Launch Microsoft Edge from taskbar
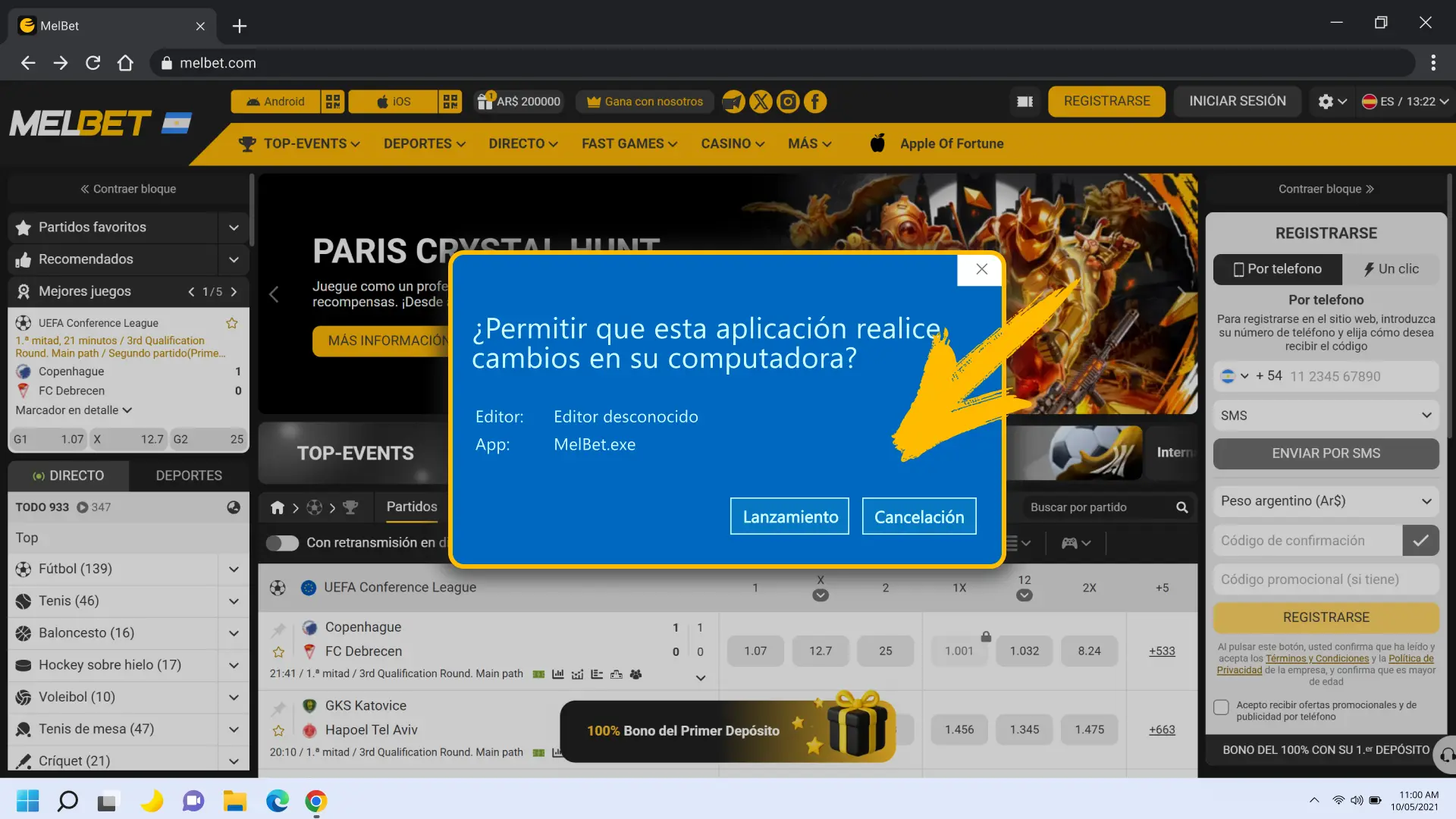Image resolution: width=1456 pixels, height=819 pixels. (x=278, y=801)
